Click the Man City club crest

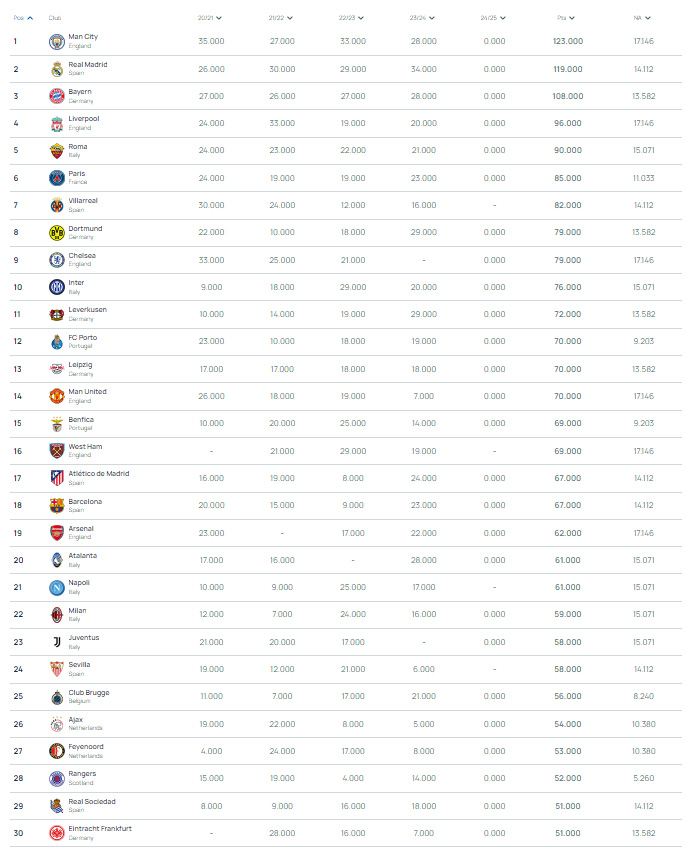57,41
